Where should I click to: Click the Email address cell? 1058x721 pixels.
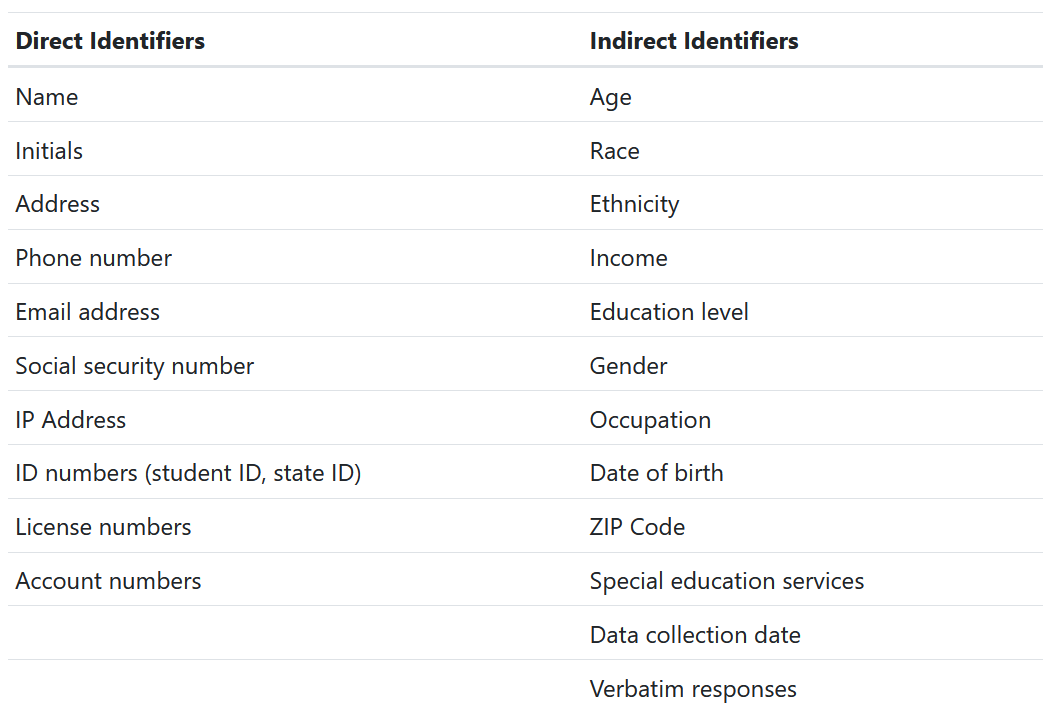click(x=88, y=312)
